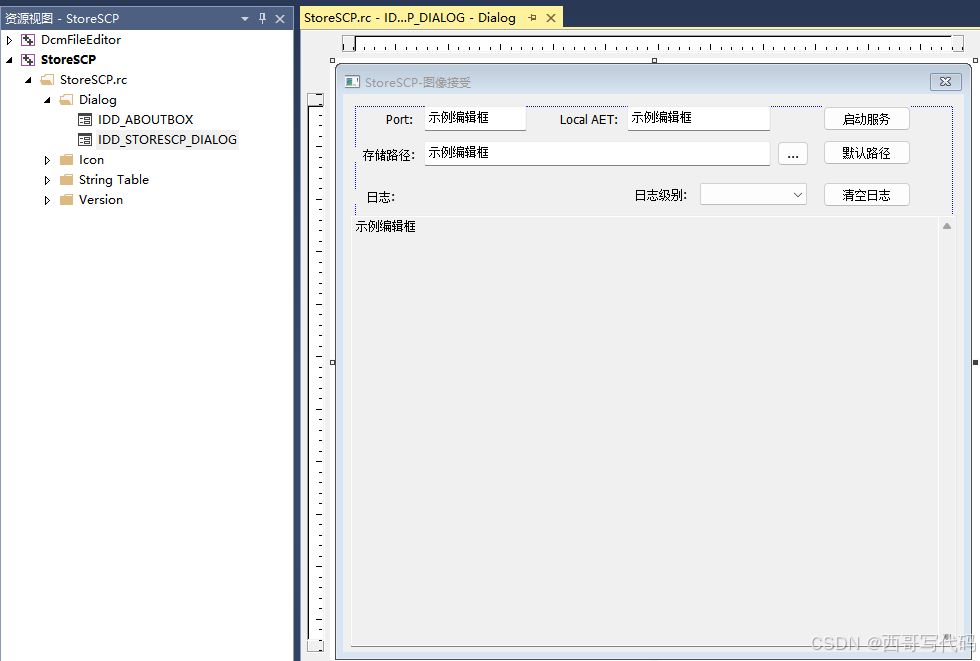Close the resource view panel
This screenshot has width=980, height=661.
pos(280,19)
